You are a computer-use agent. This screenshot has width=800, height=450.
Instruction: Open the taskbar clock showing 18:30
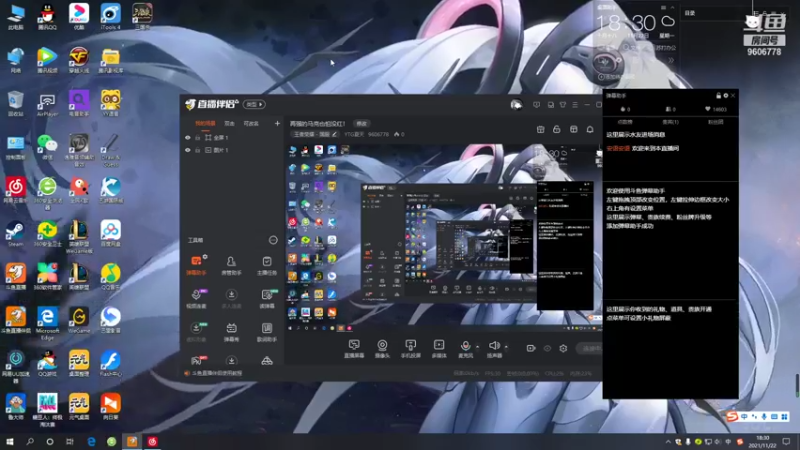click(x=762, y=441)
